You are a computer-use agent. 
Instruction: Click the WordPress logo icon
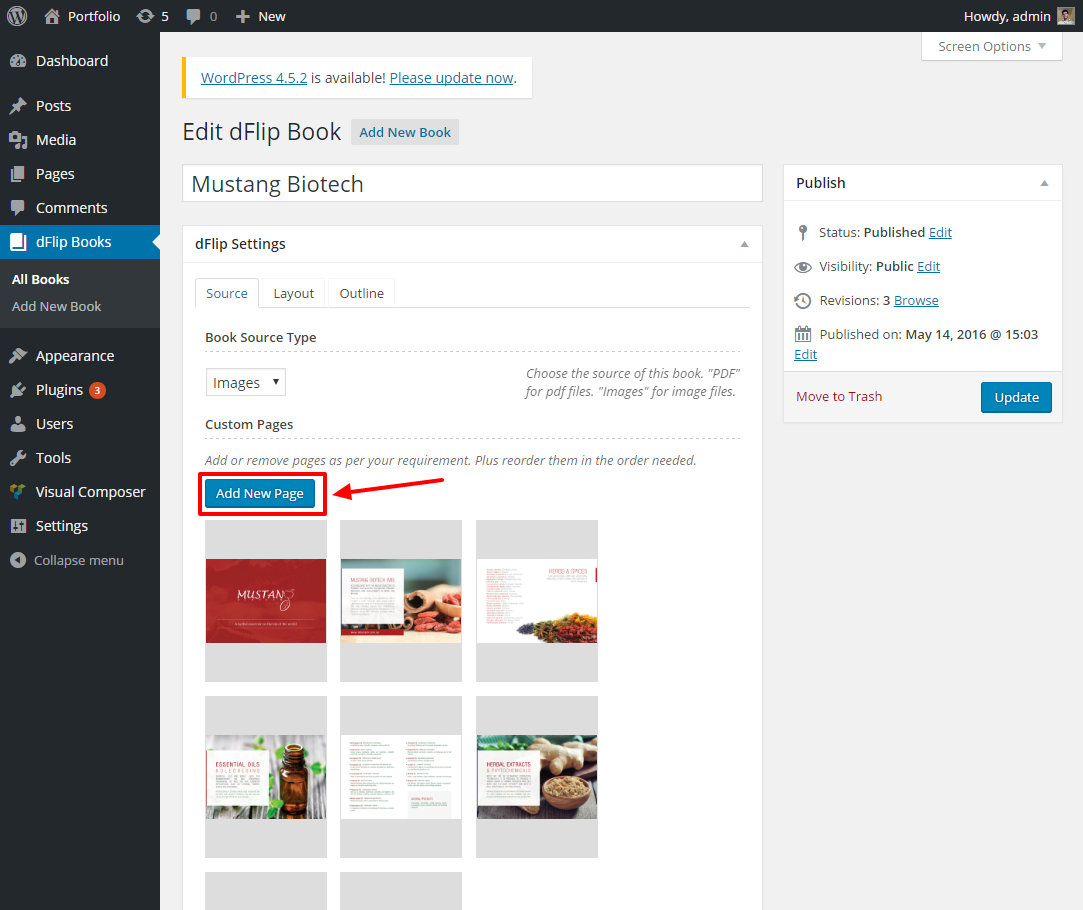point(17,16)
